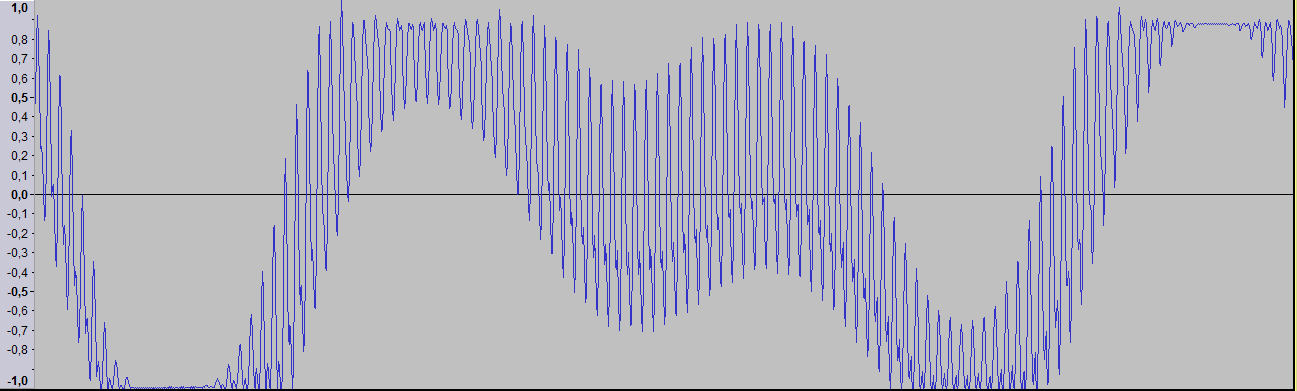Click the -0,4 amplitude ruler label
Viewport: 1297px width, 391px height.
[x=18, y=273]
